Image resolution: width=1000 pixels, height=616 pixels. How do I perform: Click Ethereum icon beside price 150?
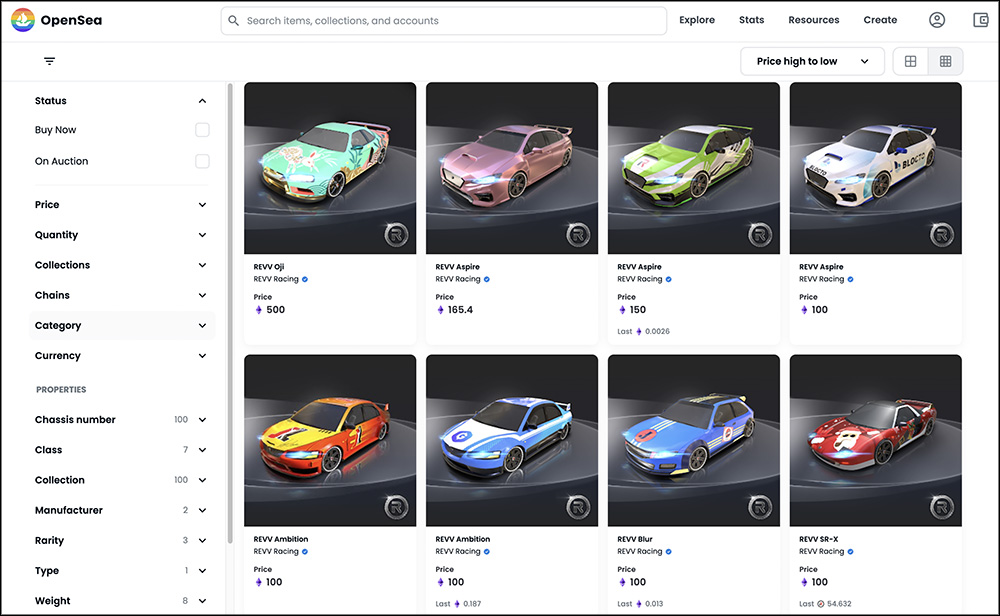pyautogui.click(x=622, y=310)
